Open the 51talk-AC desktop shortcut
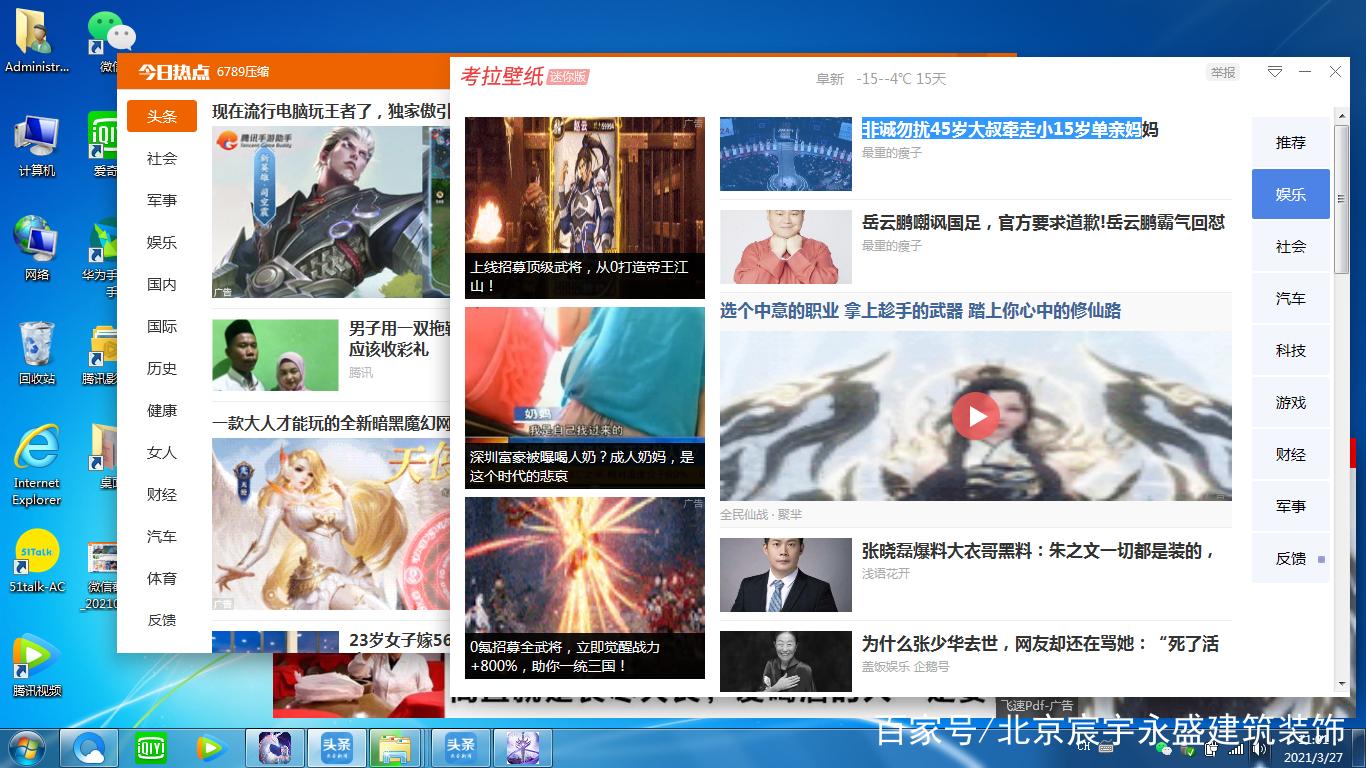The height and width of the screenshot is (768, 1366). click(37, 561)
